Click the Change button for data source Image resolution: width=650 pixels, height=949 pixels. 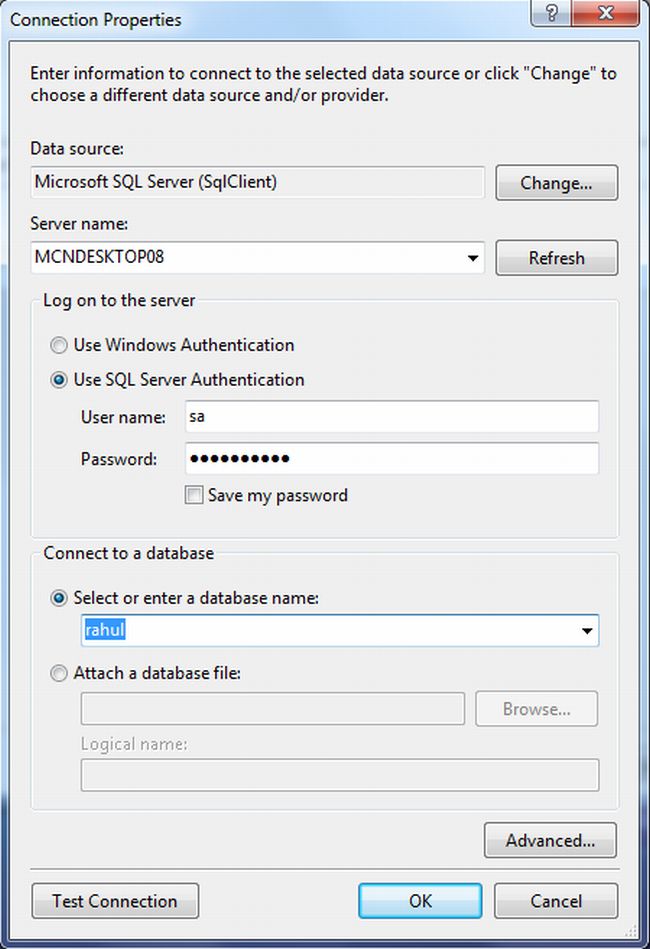556,182
